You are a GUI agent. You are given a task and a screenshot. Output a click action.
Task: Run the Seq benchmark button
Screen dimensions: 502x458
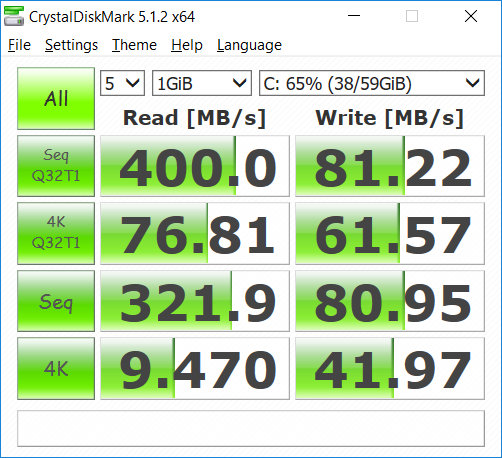(x=56, y=301)
